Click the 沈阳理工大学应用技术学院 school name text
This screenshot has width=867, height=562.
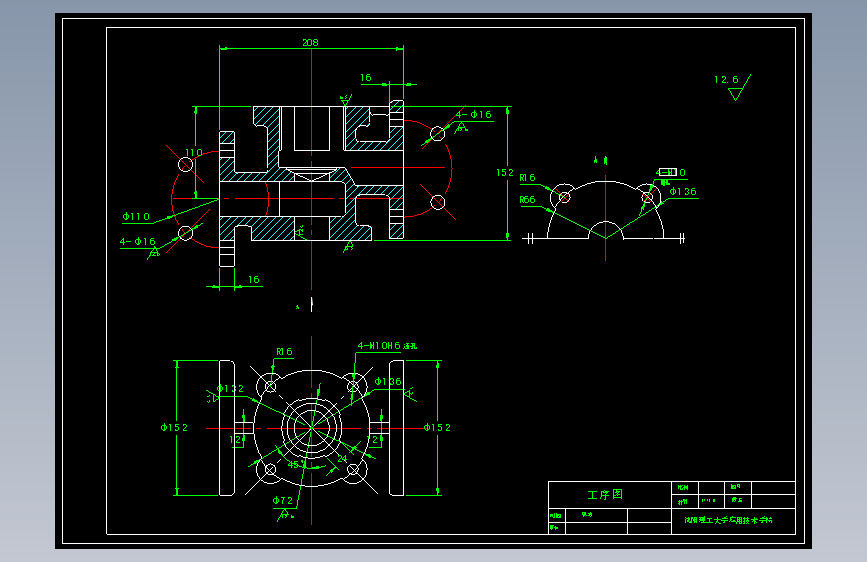point(728,520)
